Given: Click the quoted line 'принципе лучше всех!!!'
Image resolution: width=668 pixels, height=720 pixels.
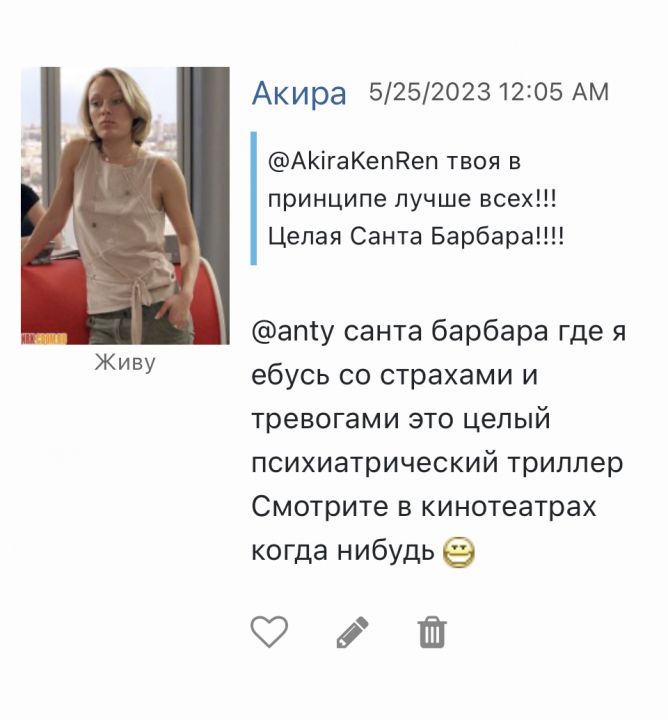Looking at the screenshot, I should click(x=412, y=200).
